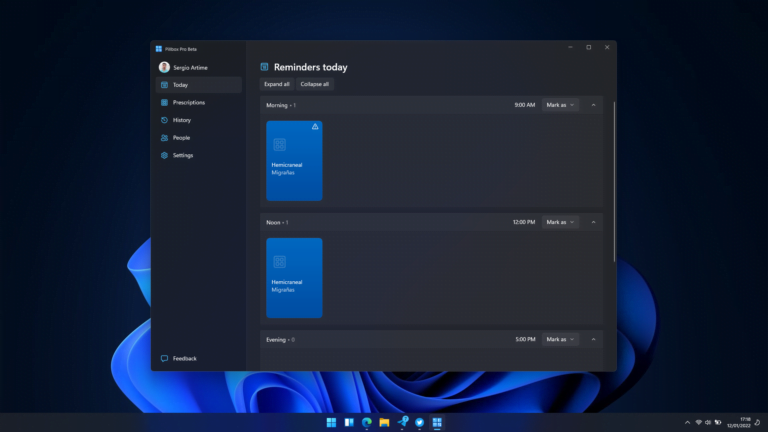Click the volume speaker tray icon

708,422
